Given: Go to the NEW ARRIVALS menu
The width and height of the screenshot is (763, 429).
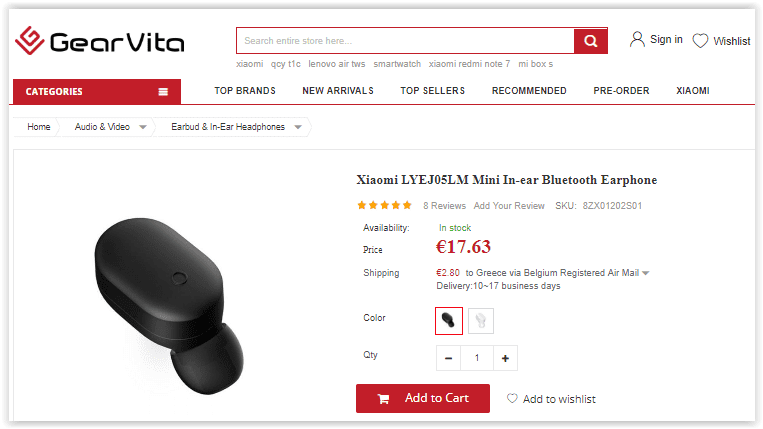Looking at the screenshot, I should tap(338, 91).
